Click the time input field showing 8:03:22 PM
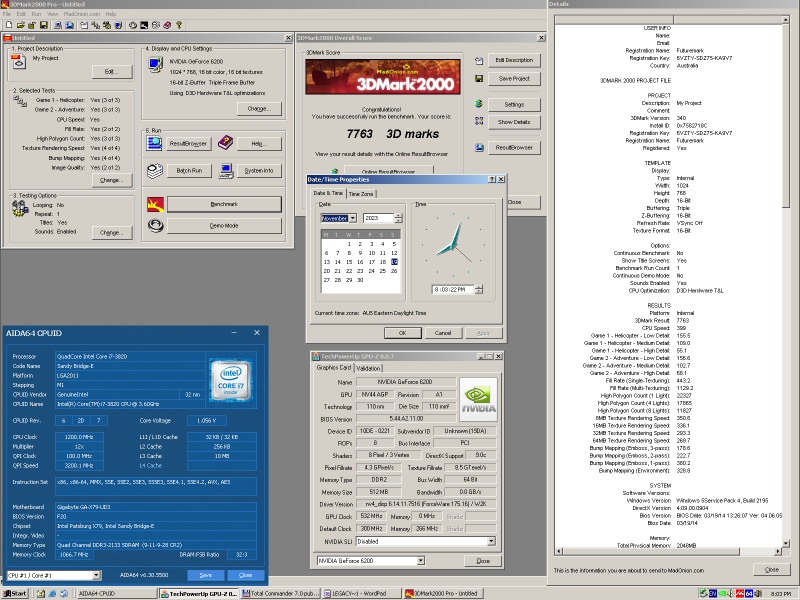The height and width of the screenshot is (600, 800). click(x=453, y=289)
